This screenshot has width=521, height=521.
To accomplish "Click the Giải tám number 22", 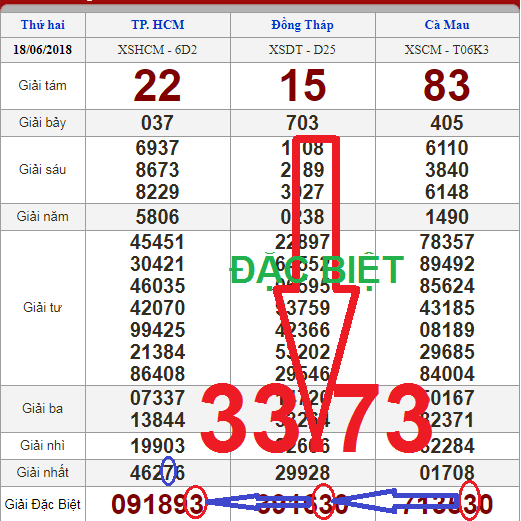I will [x=157, y=86].
